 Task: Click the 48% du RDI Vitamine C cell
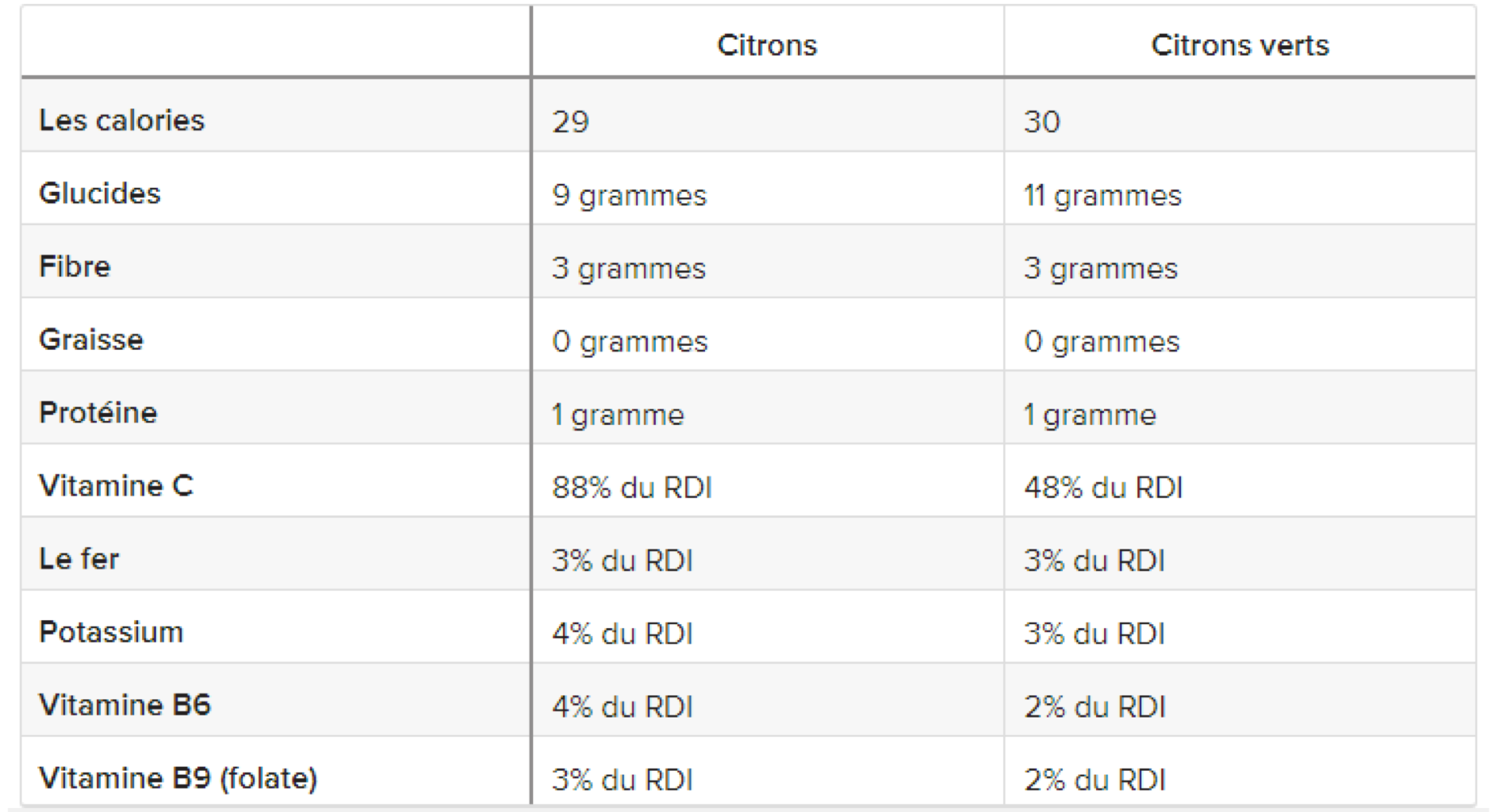pyautogui.click(x=1103, y=487)
